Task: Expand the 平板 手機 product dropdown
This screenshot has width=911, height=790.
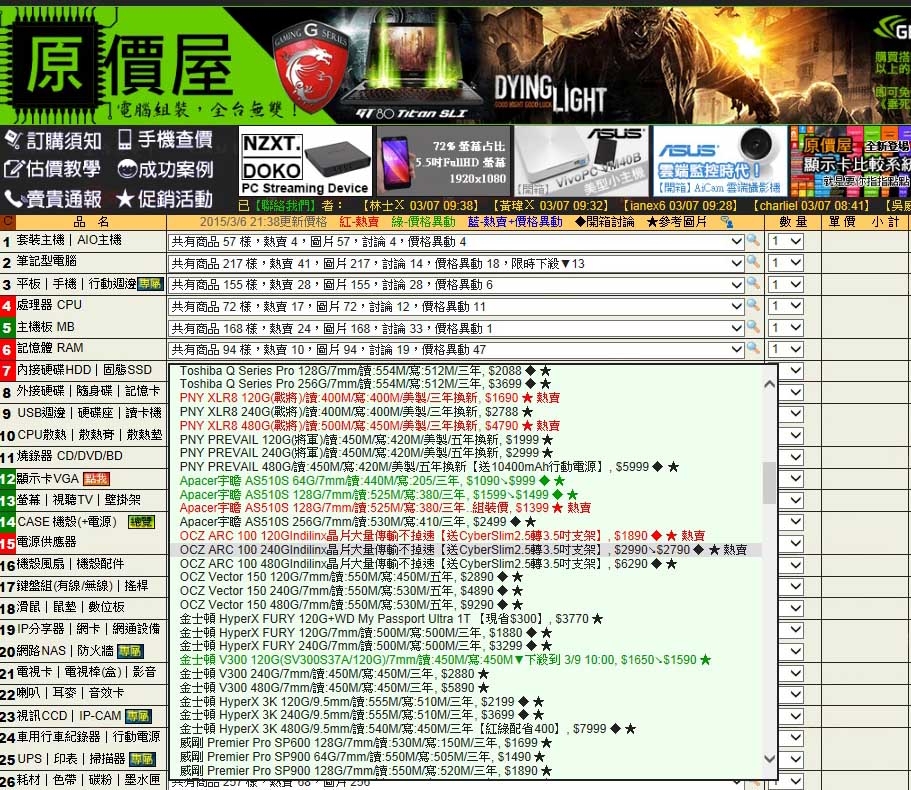Action: (x=456, y=285)
